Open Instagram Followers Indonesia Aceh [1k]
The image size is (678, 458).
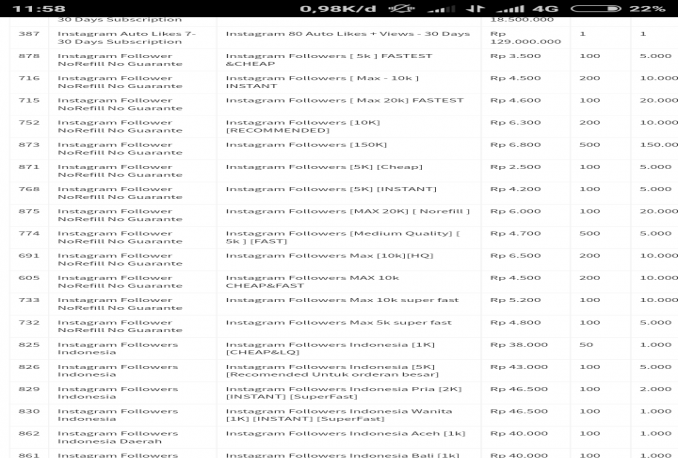(x=345, y=433)
